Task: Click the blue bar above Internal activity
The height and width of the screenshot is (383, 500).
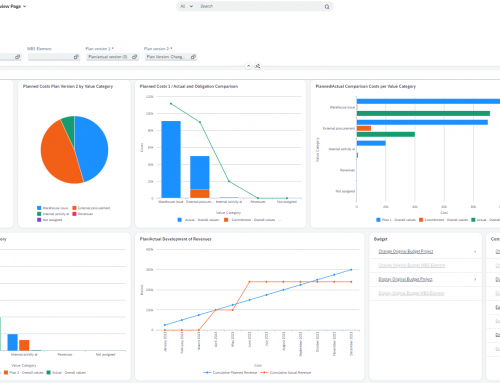Action: point(12,342)
